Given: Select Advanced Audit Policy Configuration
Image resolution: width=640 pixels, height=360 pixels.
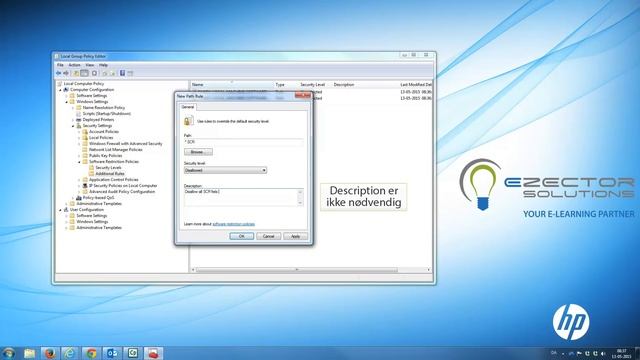Looking at the screenshot, I should 122,192.
